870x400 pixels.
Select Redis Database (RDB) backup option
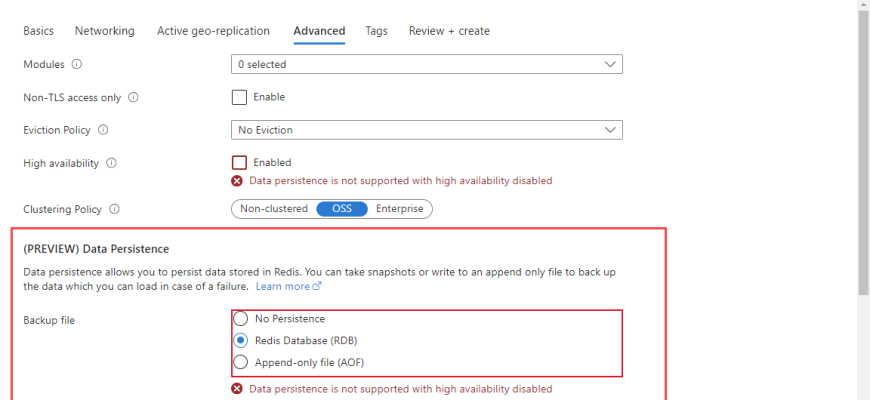coord(240,340)
